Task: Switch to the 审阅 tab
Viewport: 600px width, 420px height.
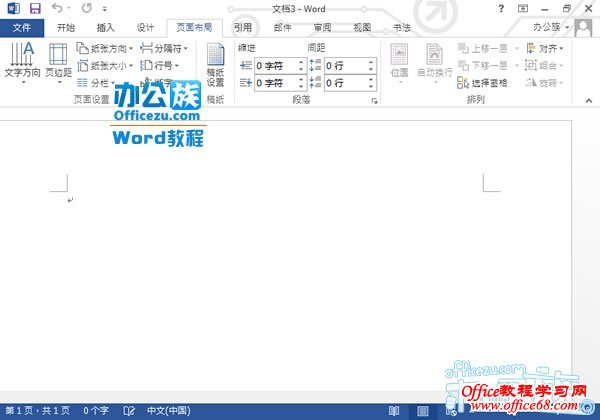Action: [323, 28]
